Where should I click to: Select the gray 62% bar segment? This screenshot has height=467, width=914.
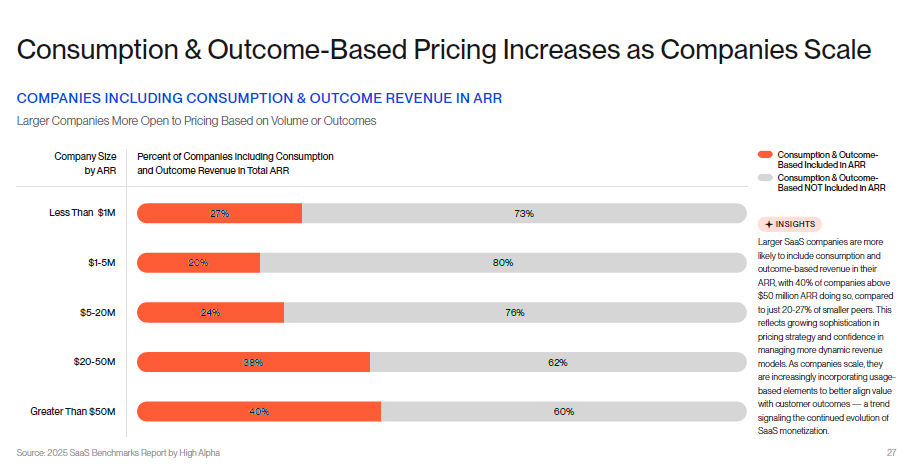click(557, 362)
